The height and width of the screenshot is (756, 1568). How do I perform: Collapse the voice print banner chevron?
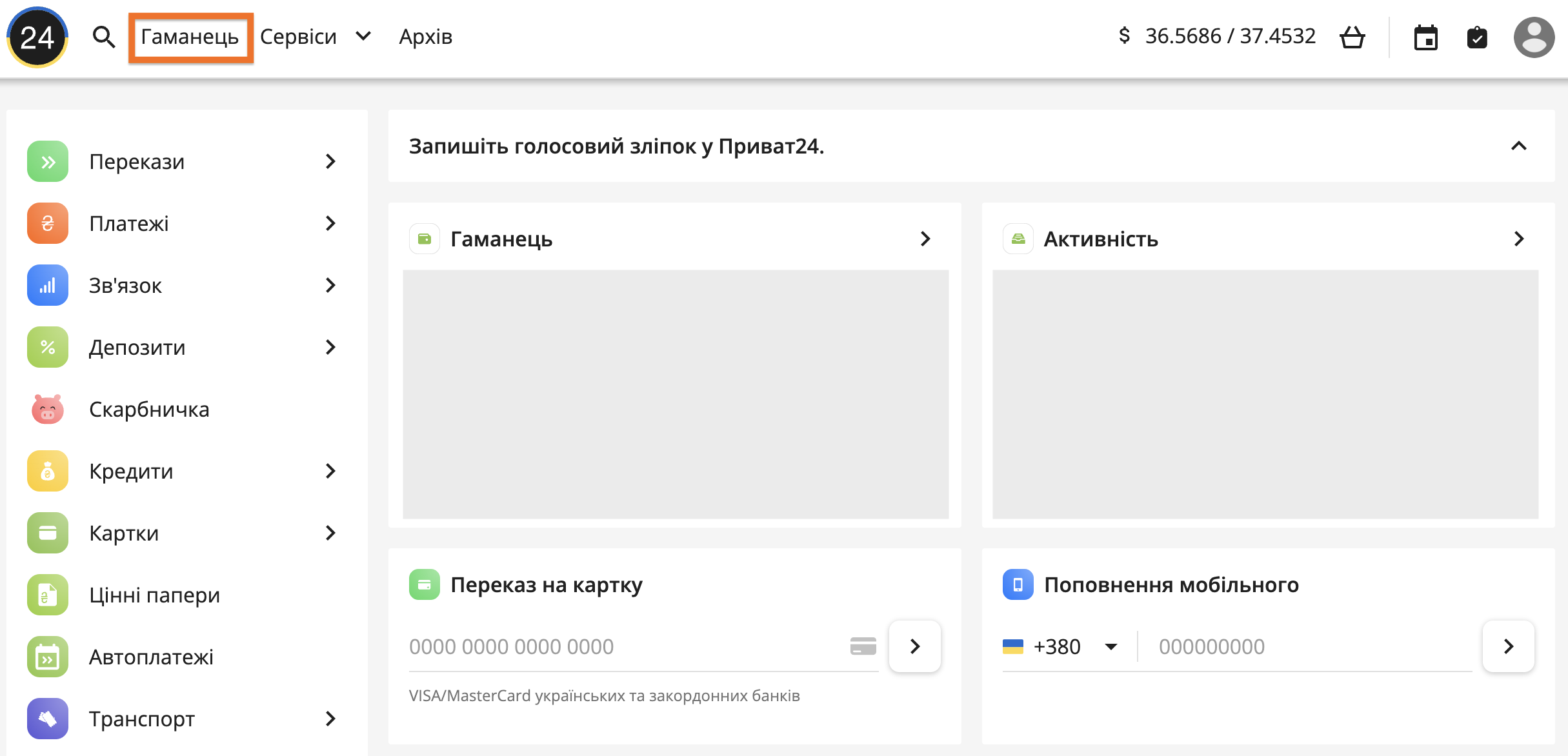coord(1519,146)
